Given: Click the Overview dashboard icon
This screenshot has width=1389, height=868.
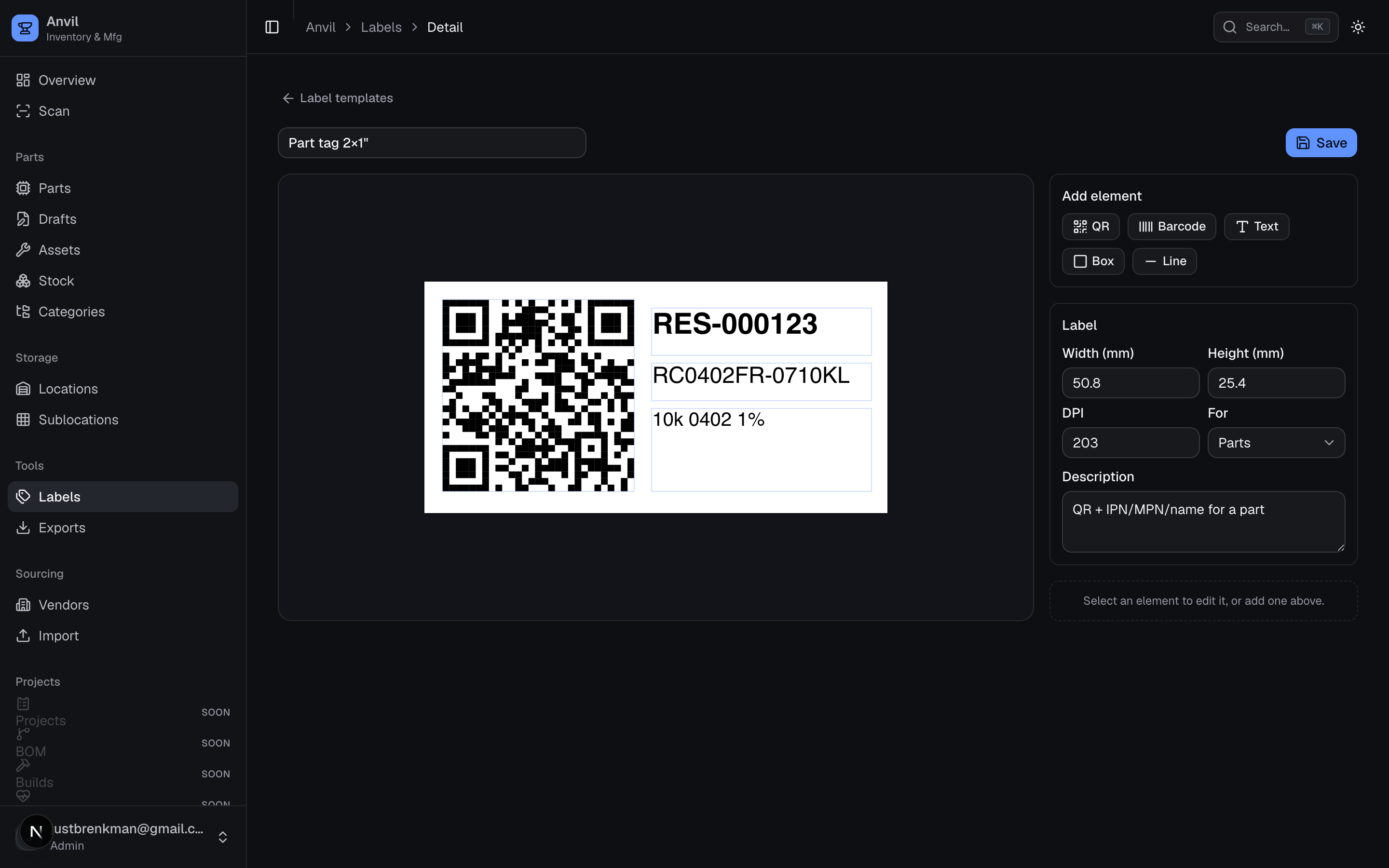Looking at the screenshot, I should click(x=23, y=81).
